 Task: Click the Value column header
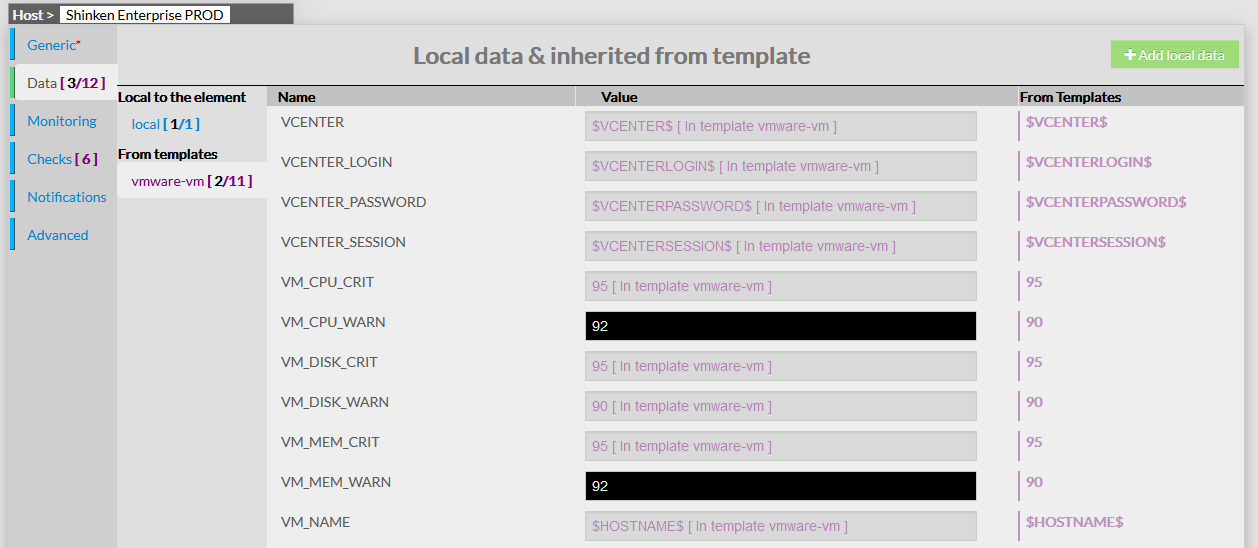pyautogui.click(x=619, y=97)
